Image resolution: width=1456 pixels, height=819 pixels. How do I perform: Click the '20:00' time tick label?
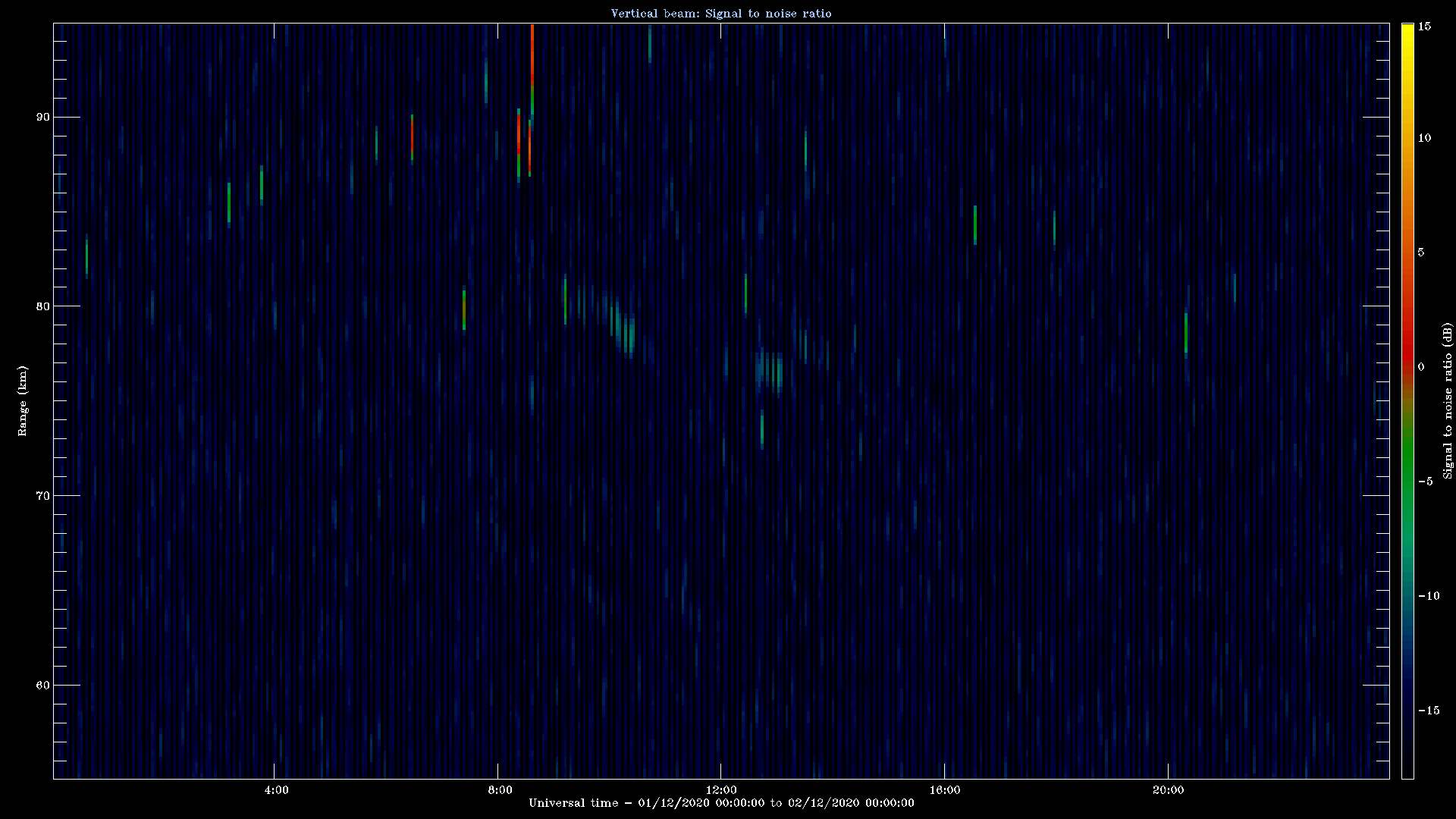(x=1168, y=790)
